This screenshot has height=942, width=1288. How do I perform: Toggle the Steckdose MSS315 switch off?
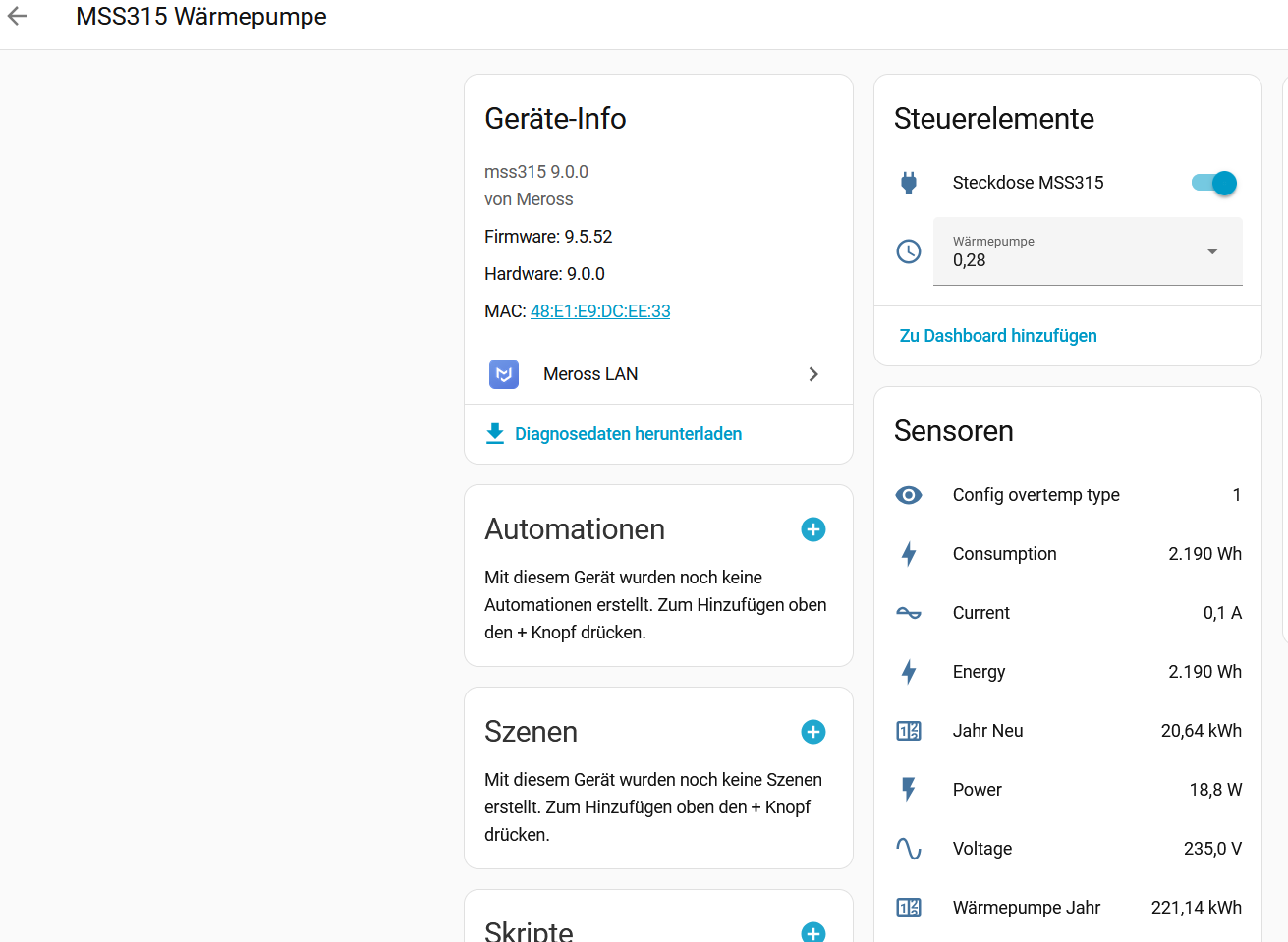tap(1214, 183)
